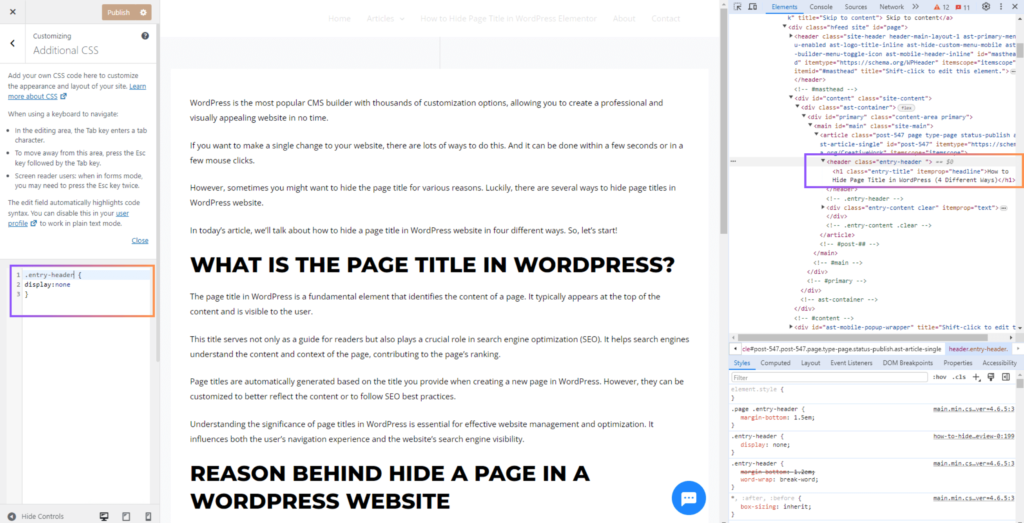Click the Publish button
The height and width of the screenshot is (523, 1024).
click(x=119, y=12)
